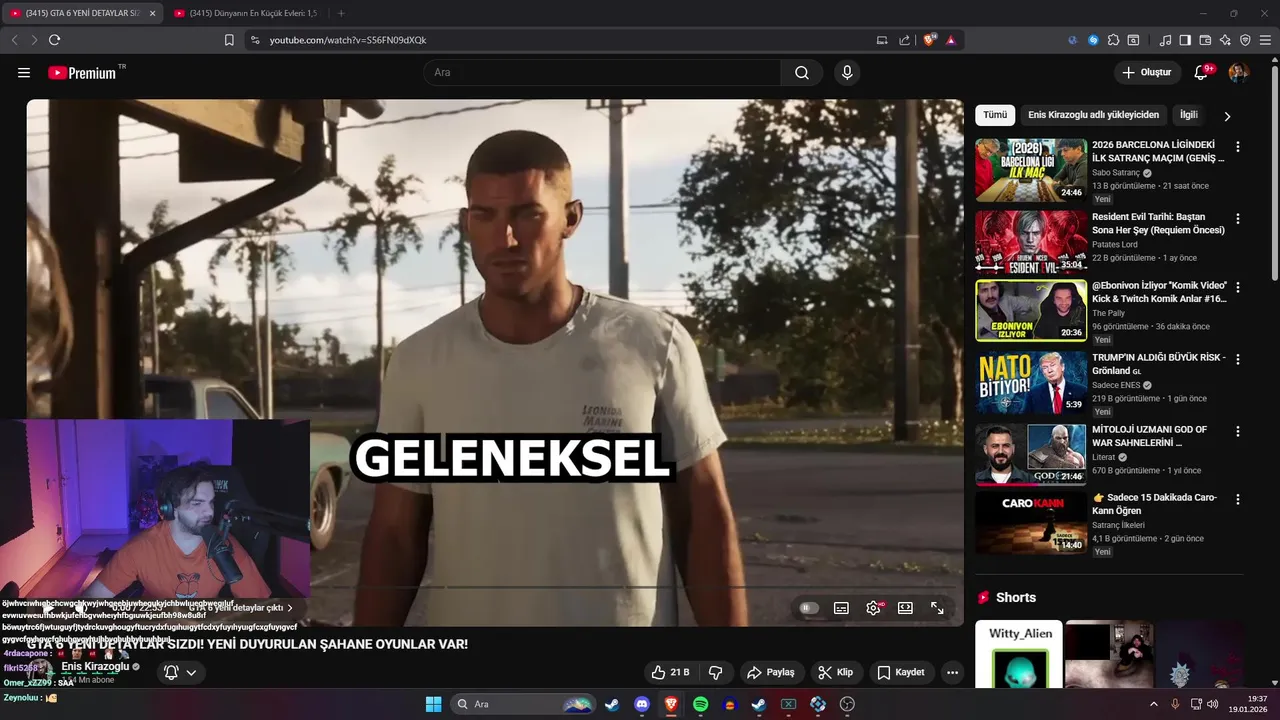This screenshot has width=1280, height=720.
Task: Toggle subtitles in video player
Action: click(x=841, y=608)
